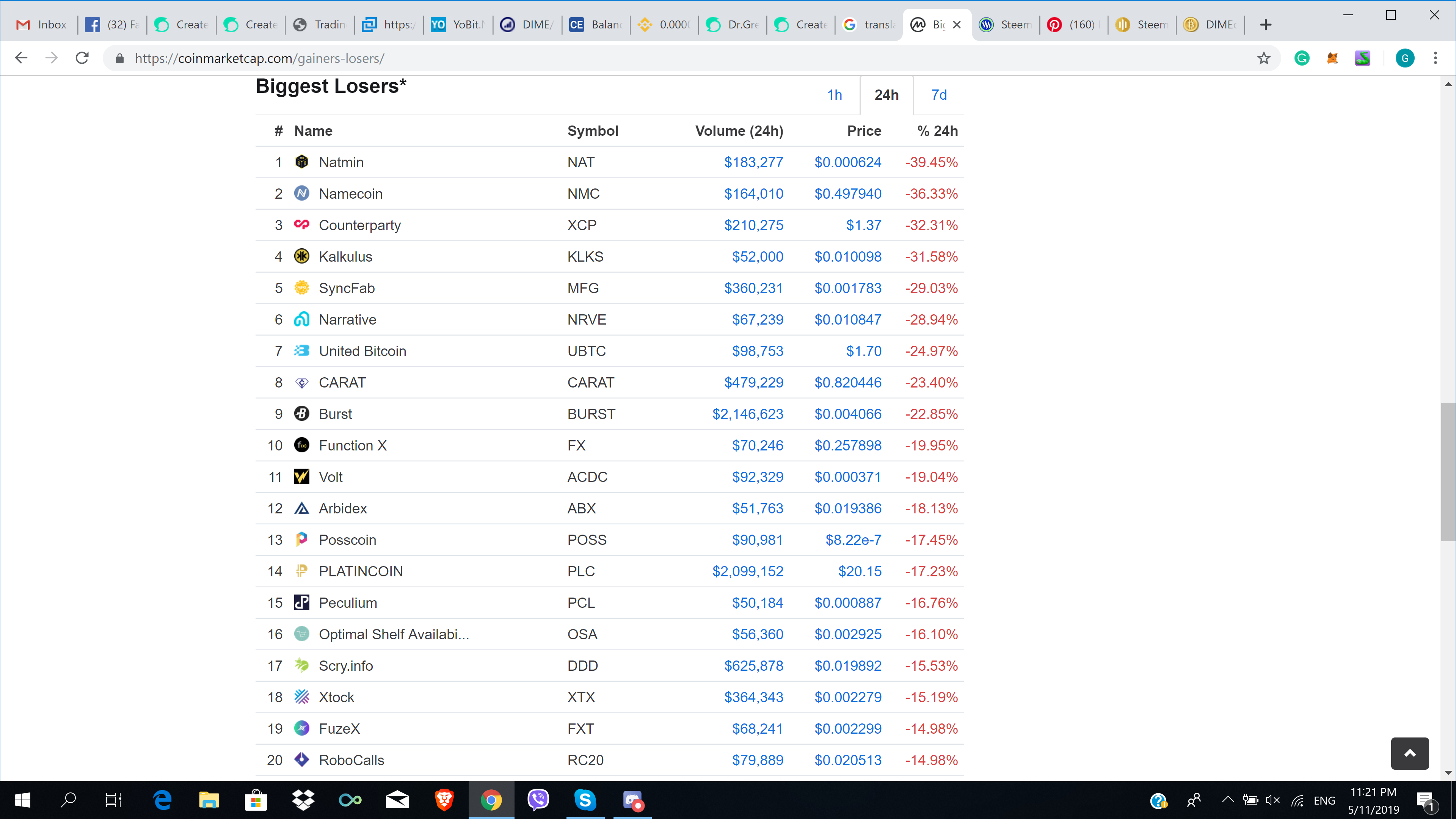Toggle the muted volume tray icon
The height and width of the screenshot is (819, 1456).
[x=1272, y=800]
